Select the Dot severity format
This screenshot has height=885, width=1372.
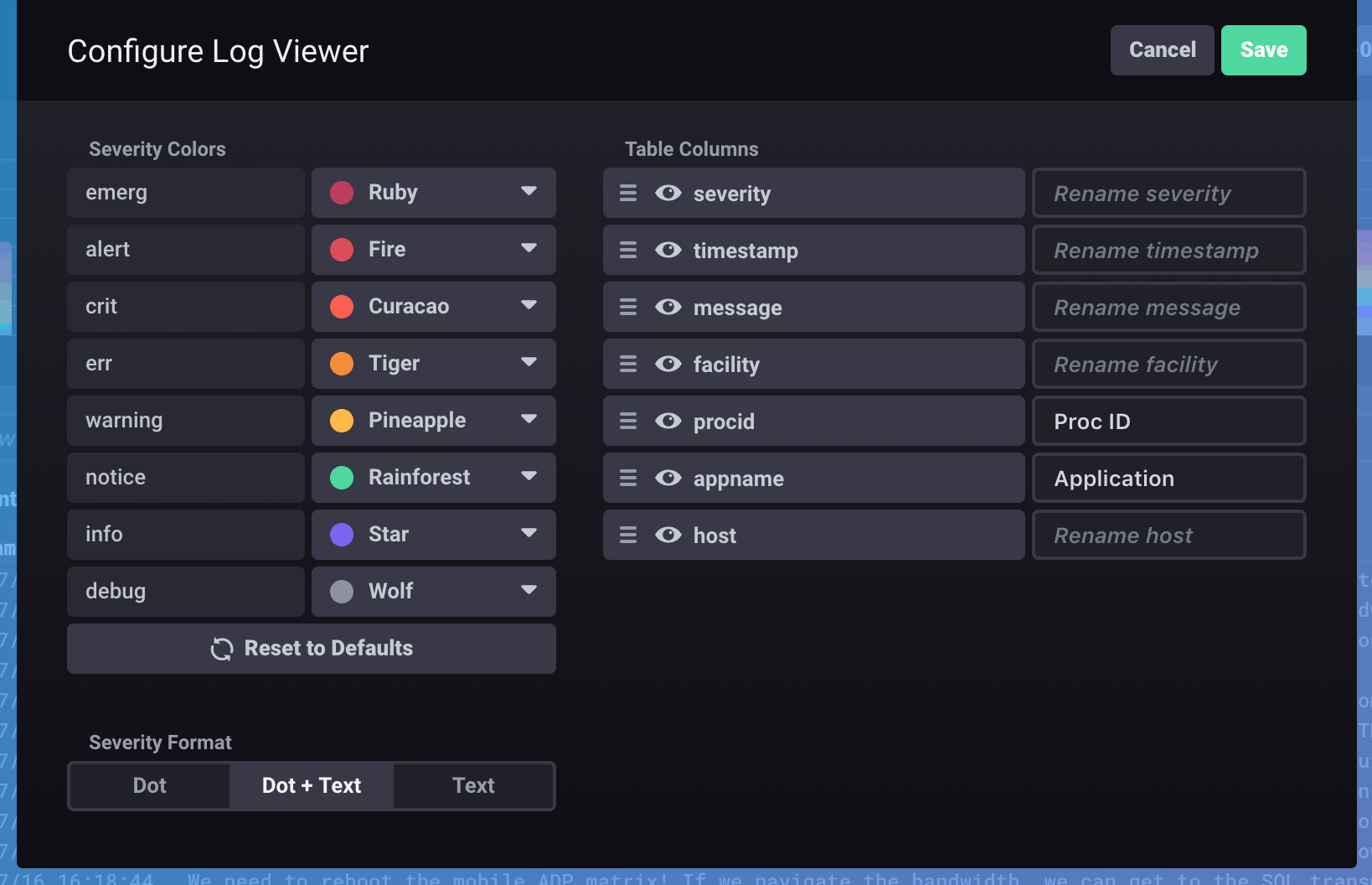(x=150, y=786)
